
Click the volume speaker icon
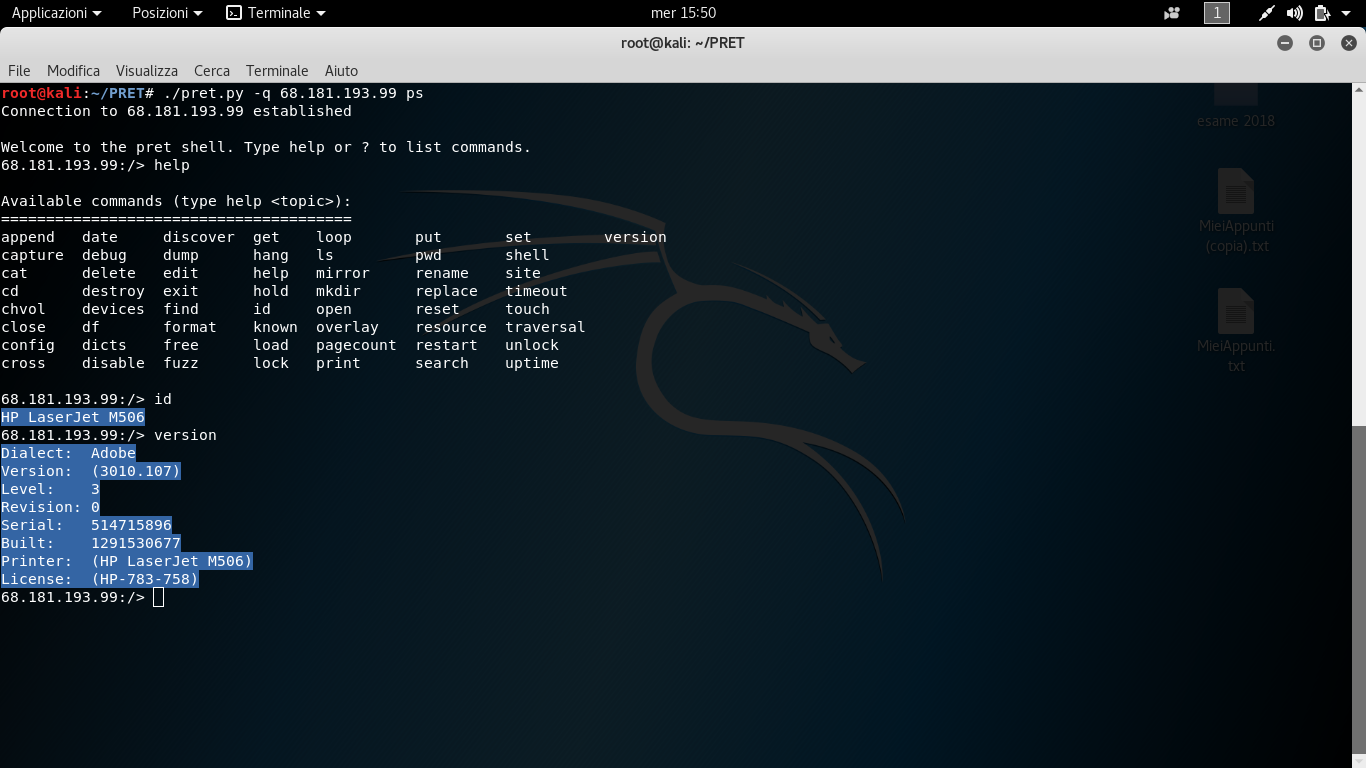pos(1295,13)
